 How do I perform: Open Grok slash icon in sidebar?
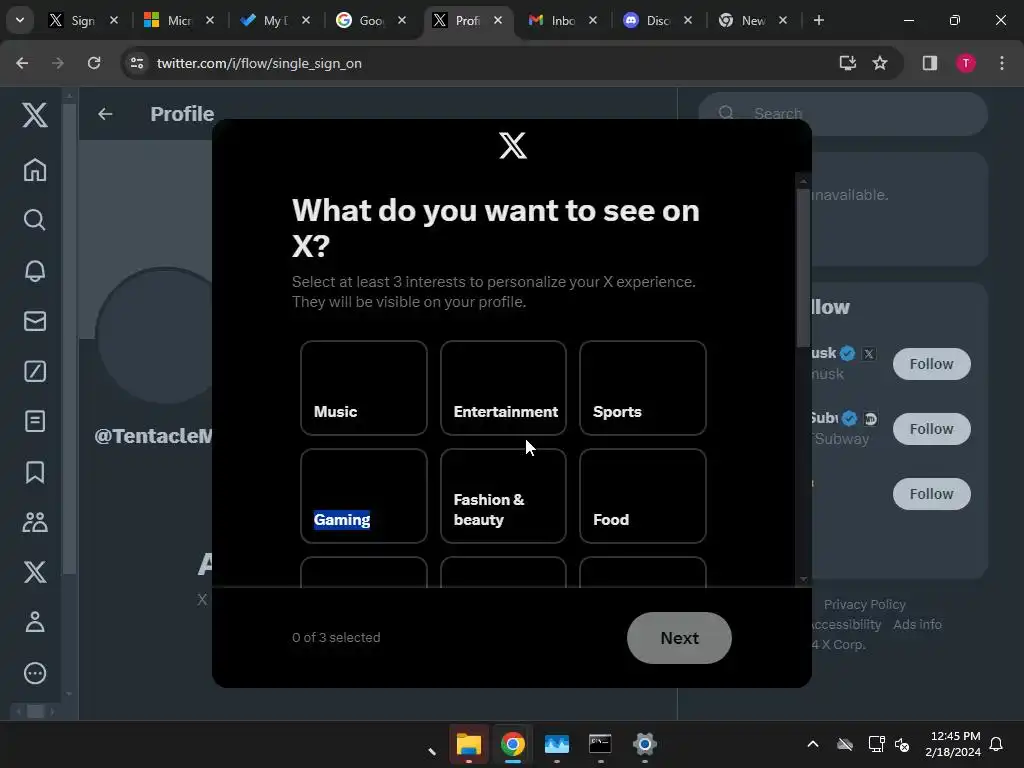click(35, 371)
